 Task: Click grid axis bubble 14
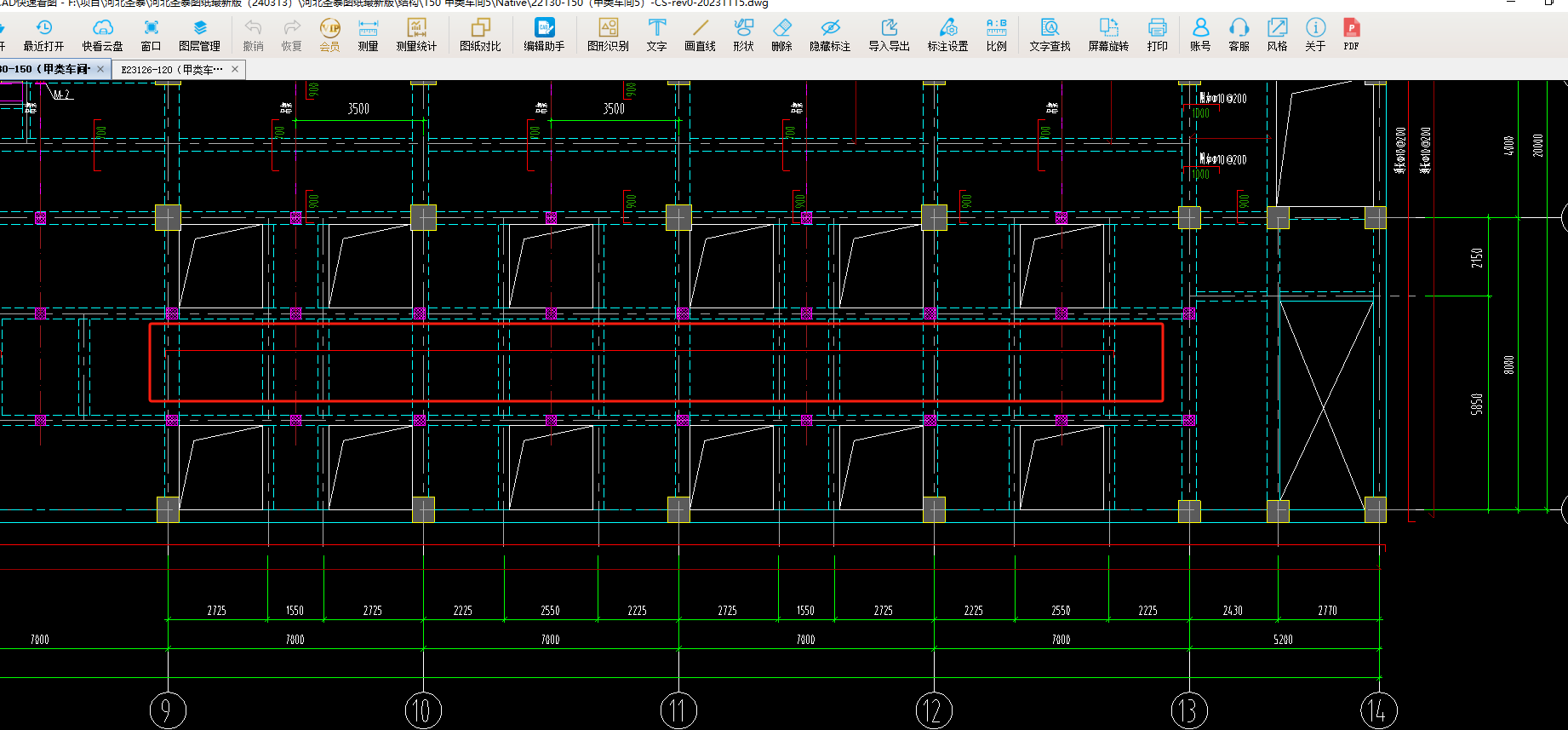coord(1378,710)
